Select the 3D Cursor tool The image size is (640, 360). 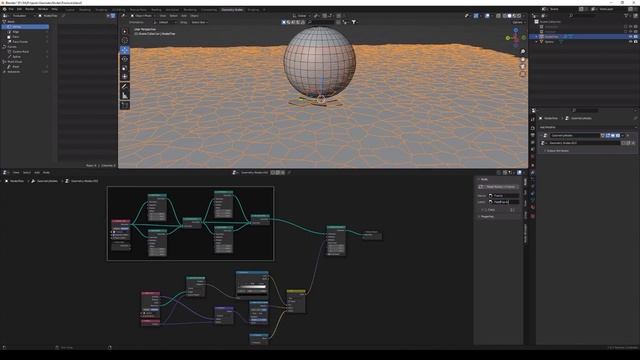124,40
